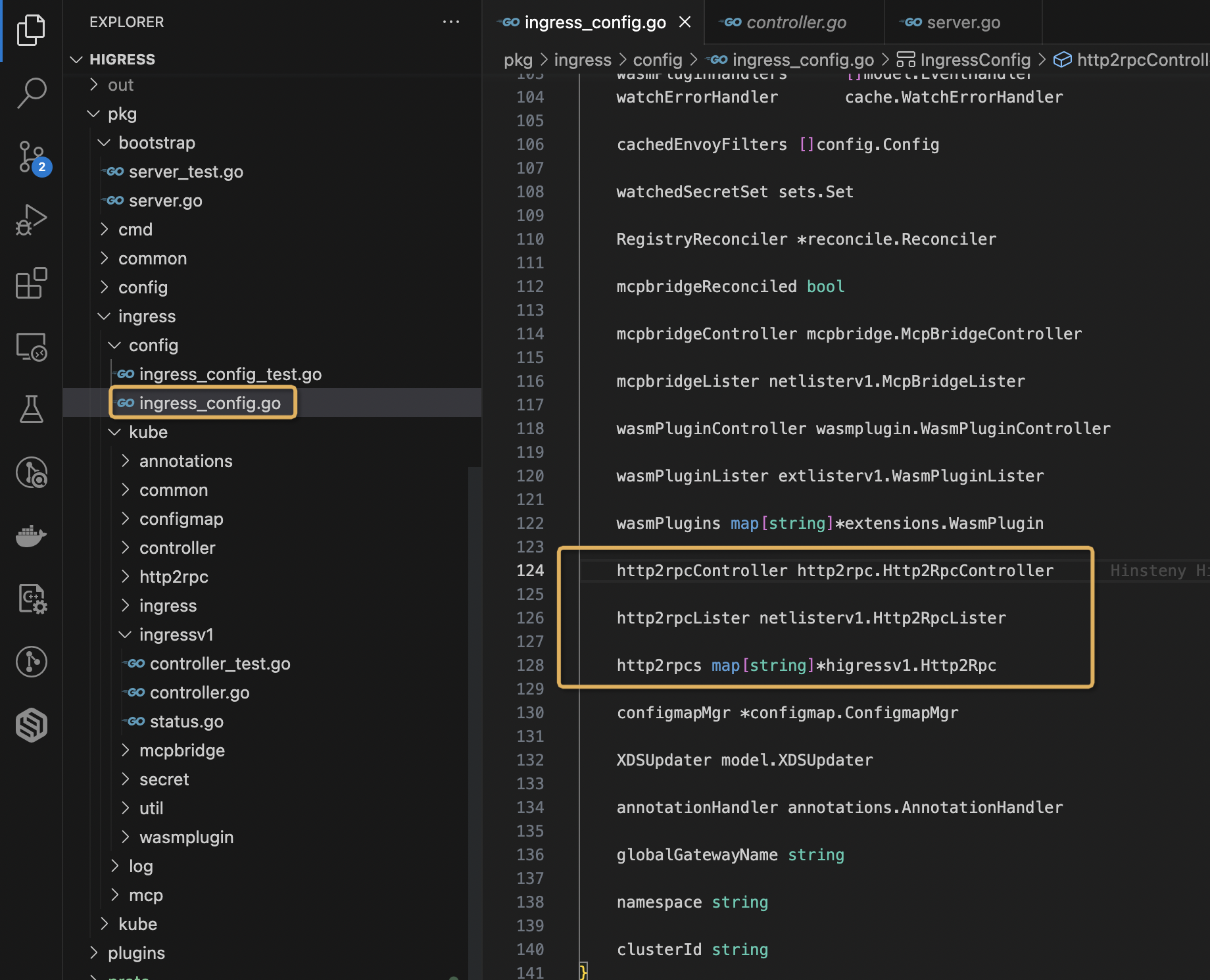This screenshot has height=980, width=1210.
Task: Open the Extensions view
Action: [31, 283]
